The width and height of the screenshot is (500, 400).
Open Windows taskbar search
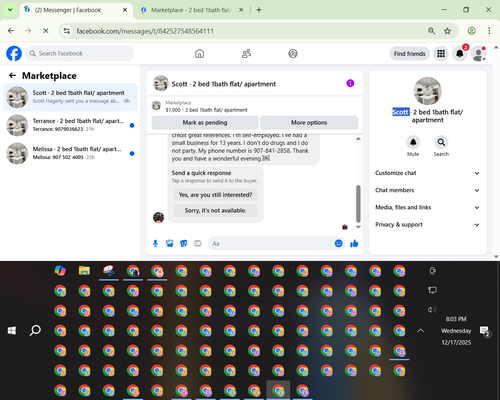(x=35, y=330)
